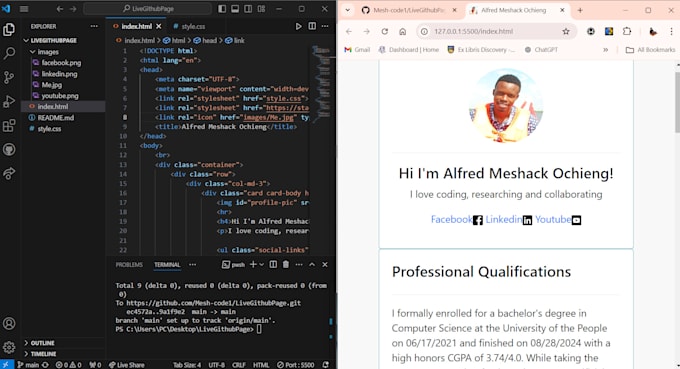Open the ChatGPT bookmark
Image resolution: width=680 pixels, height=369 pixels.
[x=541, y=50]
